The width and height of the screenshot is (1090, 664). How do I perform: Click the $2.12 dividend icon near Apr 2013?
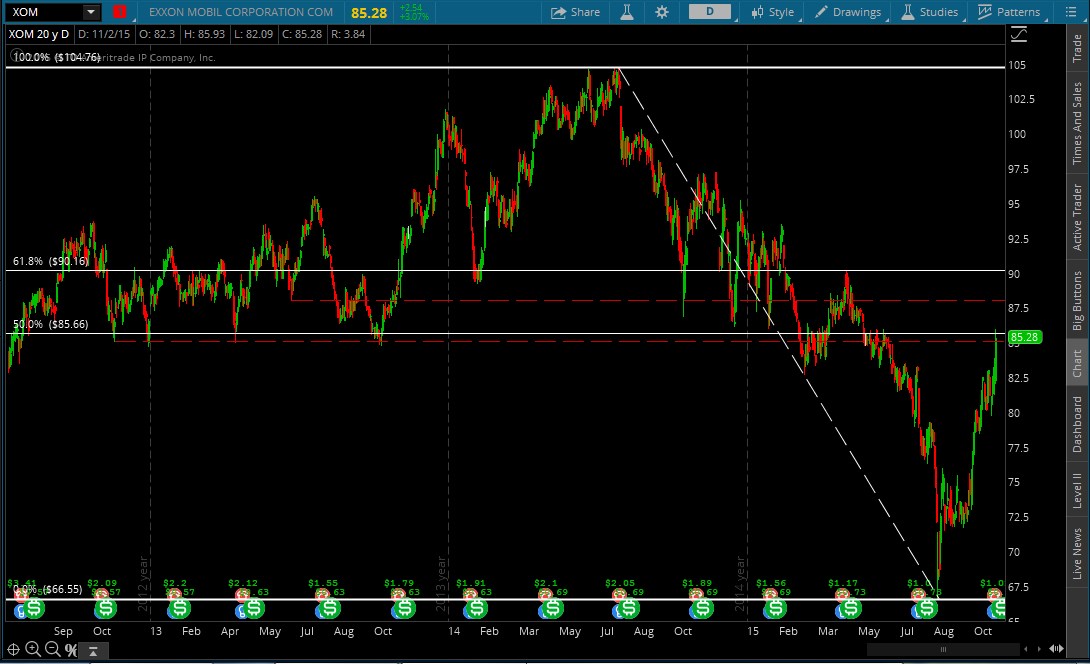point(254,608)
